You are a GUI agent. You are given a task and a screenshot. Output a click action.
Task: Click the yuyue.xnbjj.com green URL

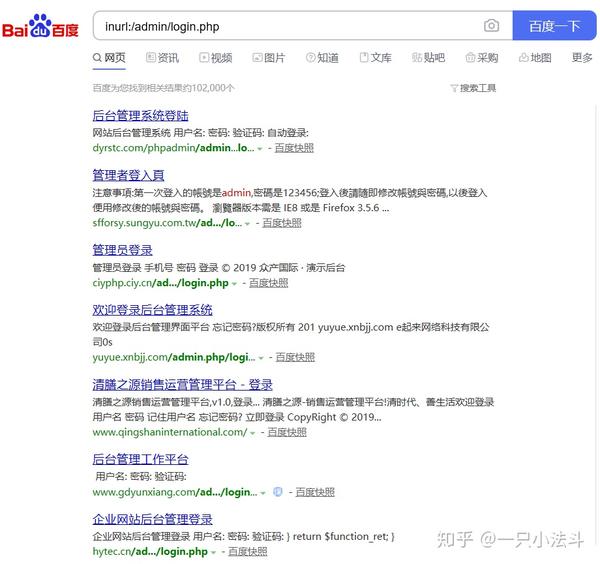tap(174, 357)
